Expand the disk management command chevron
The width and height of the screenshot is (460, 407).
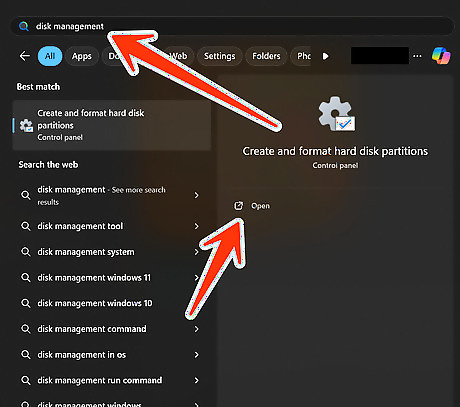click(x=197, y=329)
